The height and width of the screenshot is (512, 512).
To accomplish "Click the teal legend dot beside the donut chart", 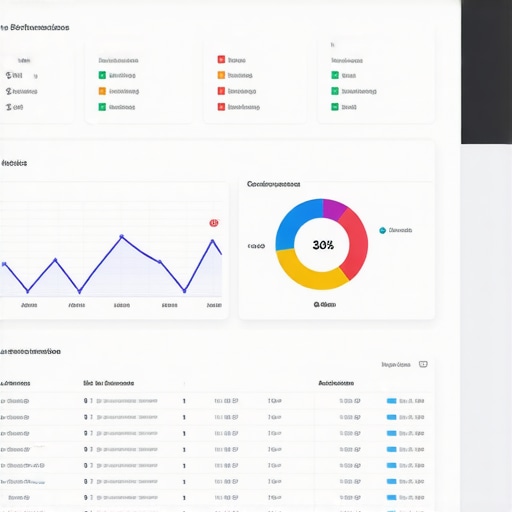I will 382,230.
